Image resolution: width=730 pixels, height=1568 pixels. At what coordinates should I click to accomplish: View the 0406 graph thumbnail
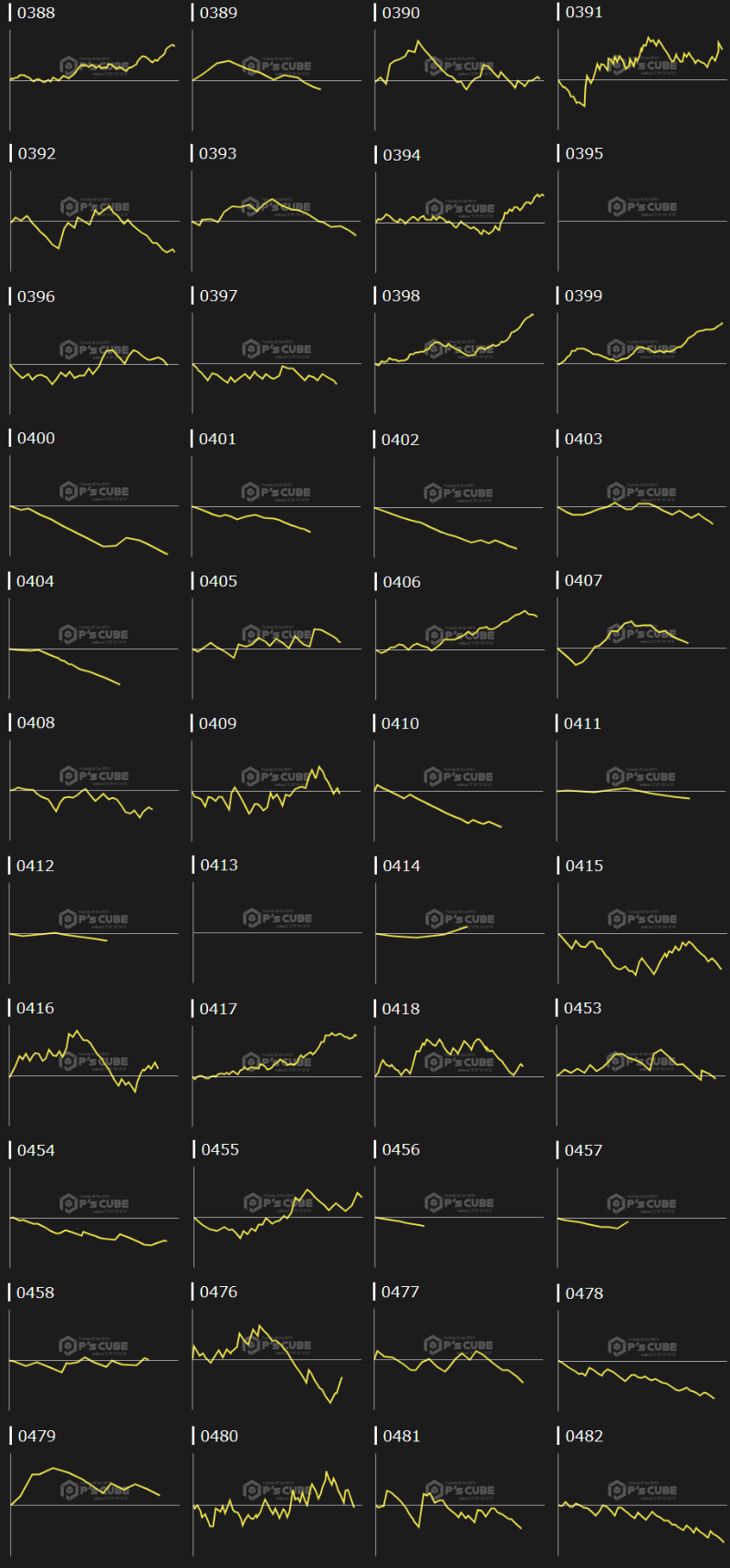point(459,649)
